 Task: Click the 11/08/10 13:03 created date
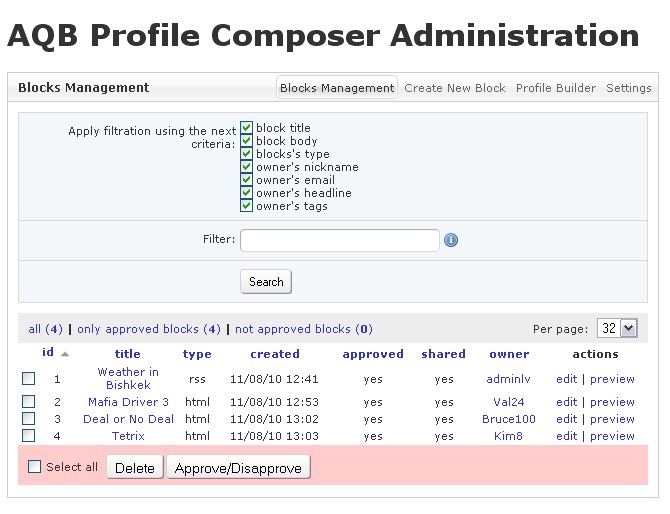coord(274,436)
